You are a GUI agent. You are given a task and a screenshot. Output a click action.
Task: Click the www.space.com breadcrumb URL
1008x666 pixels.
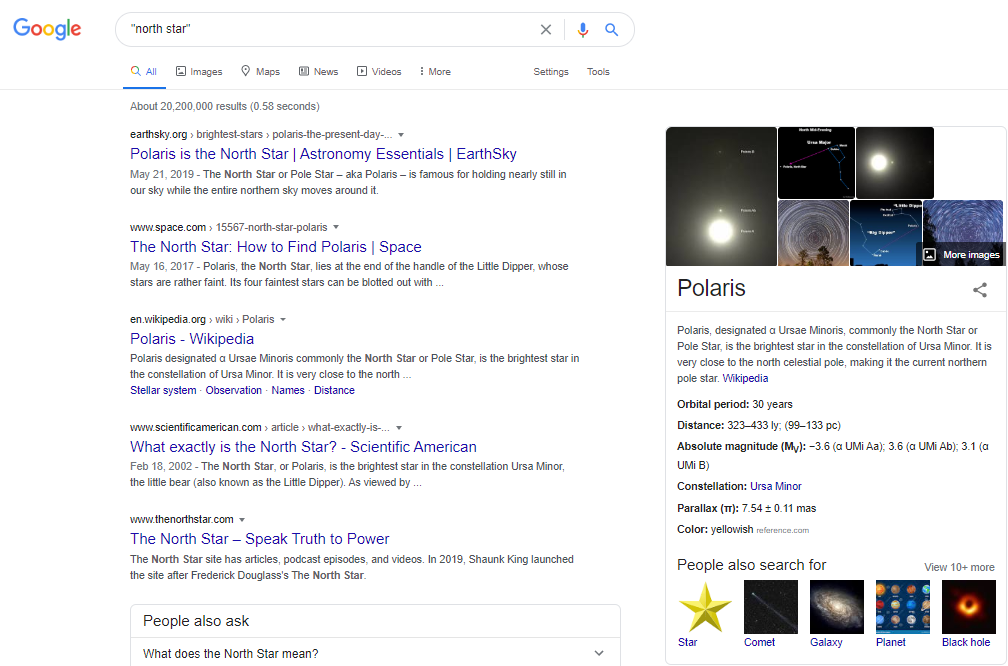pyautogui.click(x=228, y=227)
